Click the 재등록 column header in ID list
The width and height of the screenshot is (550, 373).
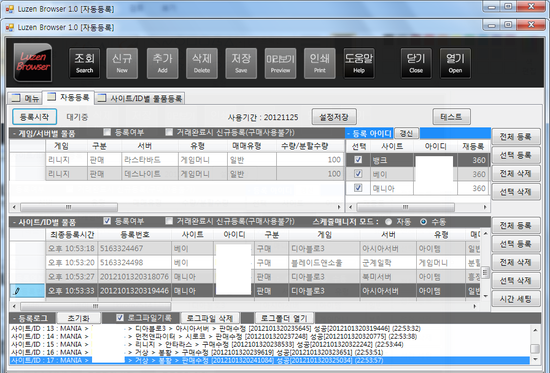(473, 146)
